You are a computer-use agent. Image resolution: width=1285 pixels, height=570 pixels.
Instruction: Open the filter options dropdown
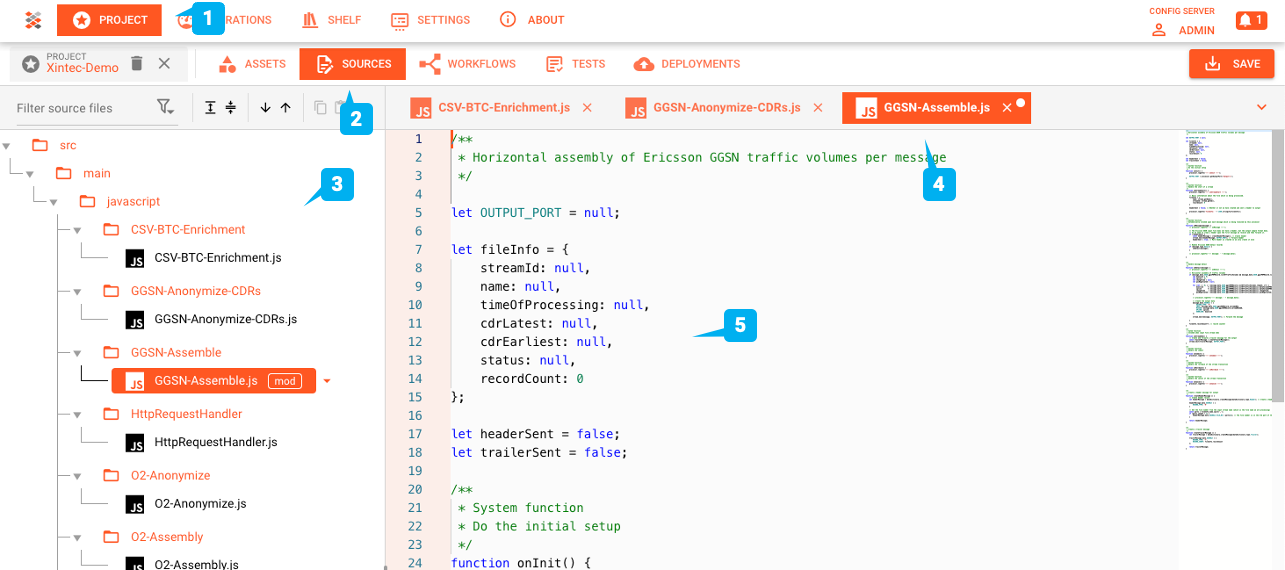(x=165, y=108)
